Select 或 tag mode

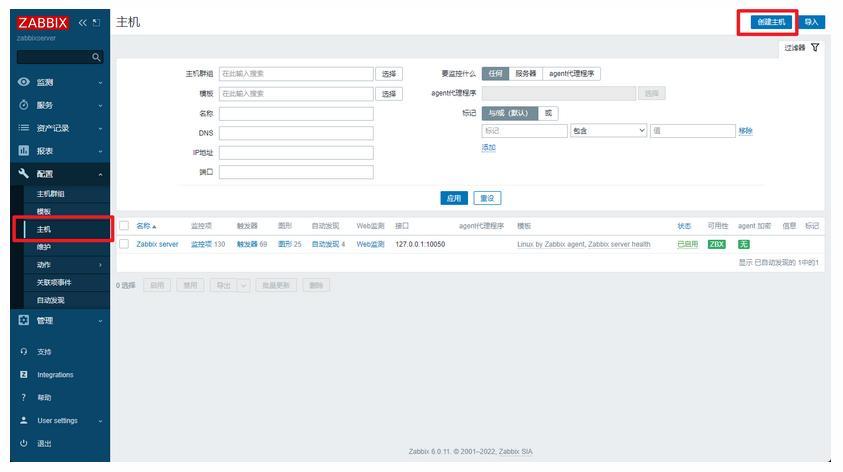[548, 113]
